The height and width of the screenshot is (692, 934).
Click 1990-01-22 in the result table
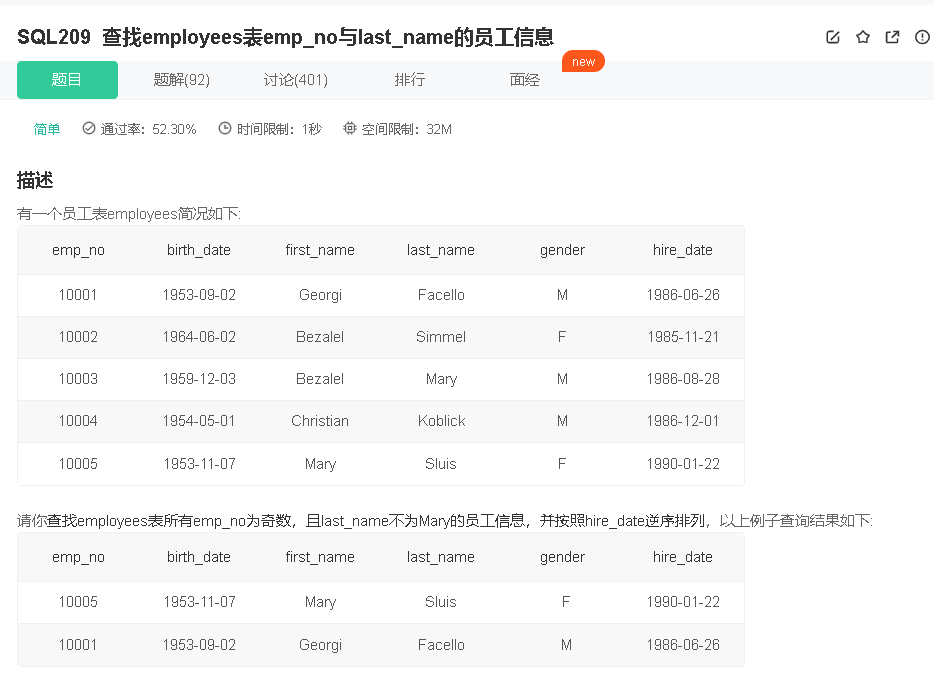(683, 602)
